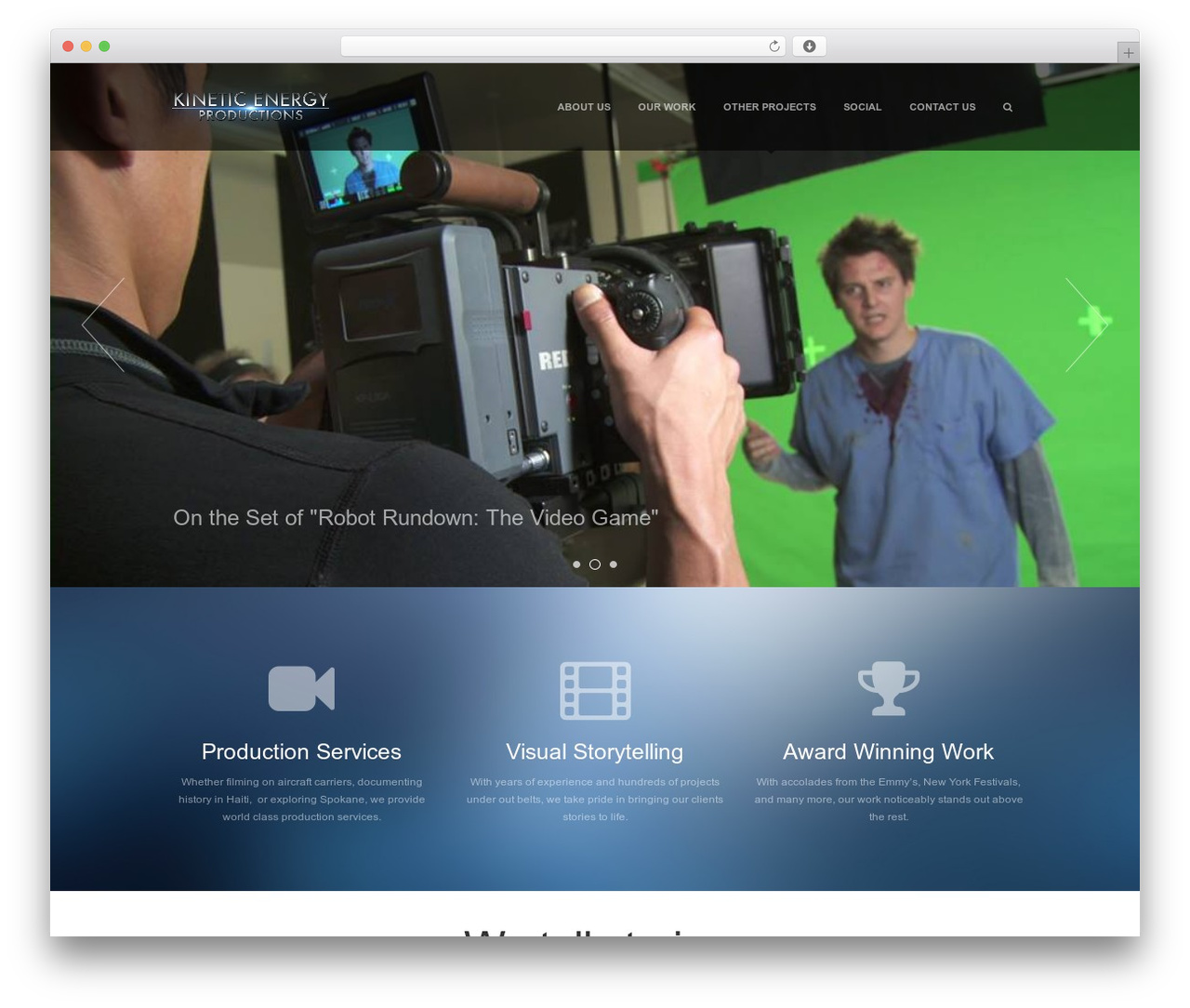Open the About Us menu

[x=584, y=107]
